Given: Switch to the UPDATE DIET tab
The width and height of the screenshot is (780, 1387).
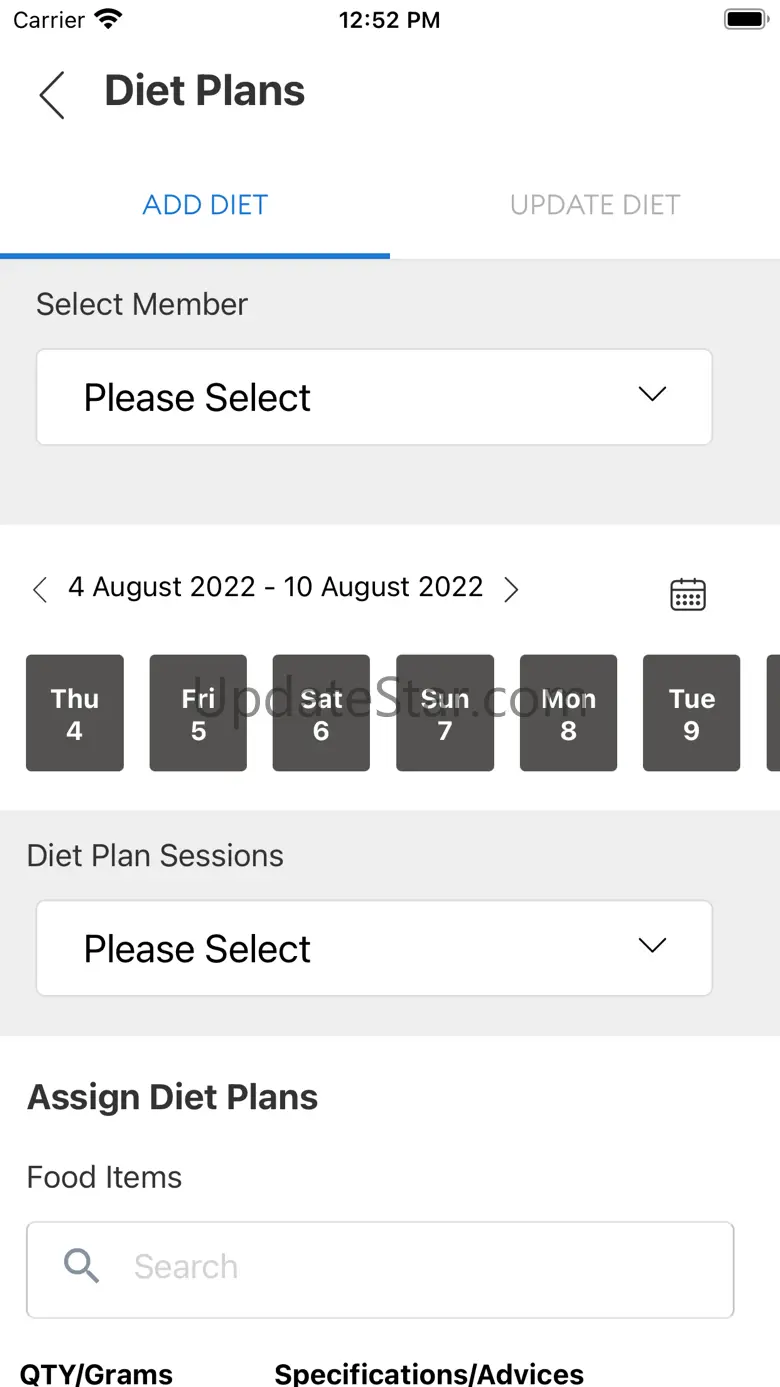Looking at the screenshot, I should pyautogui.click(x=595, y=205).
